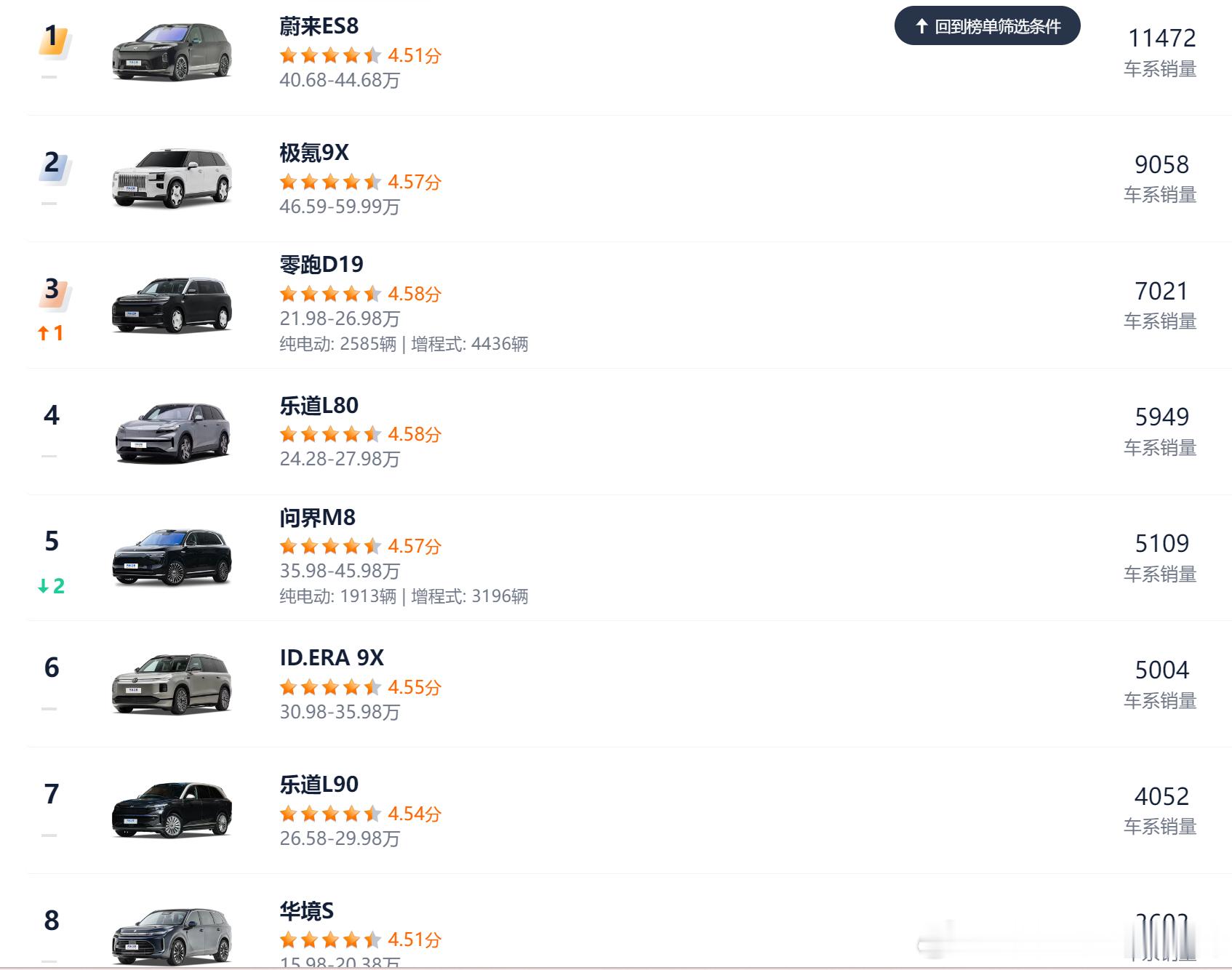
Task: Open the 零跑D19 car thumbnail
Action: coord(172,305)
